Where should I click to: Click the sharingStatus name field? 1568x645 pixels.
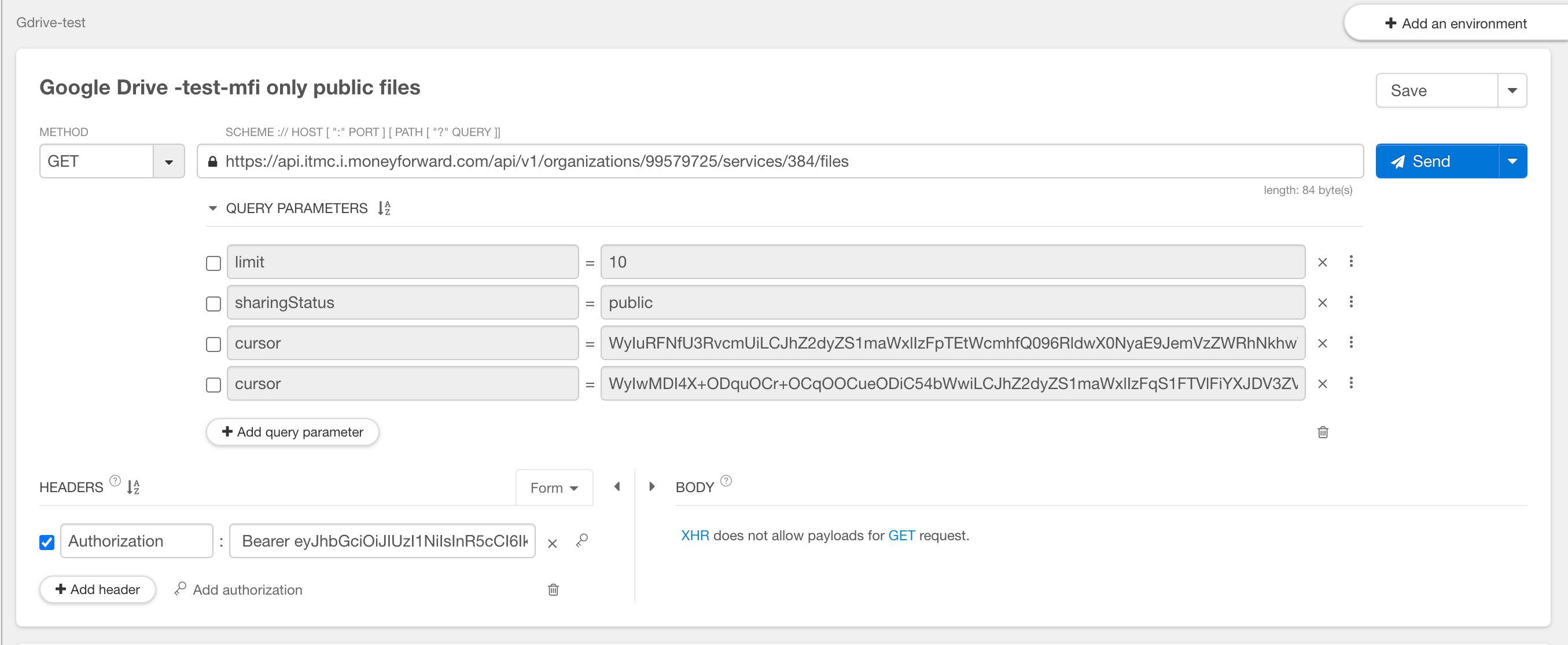402,303
